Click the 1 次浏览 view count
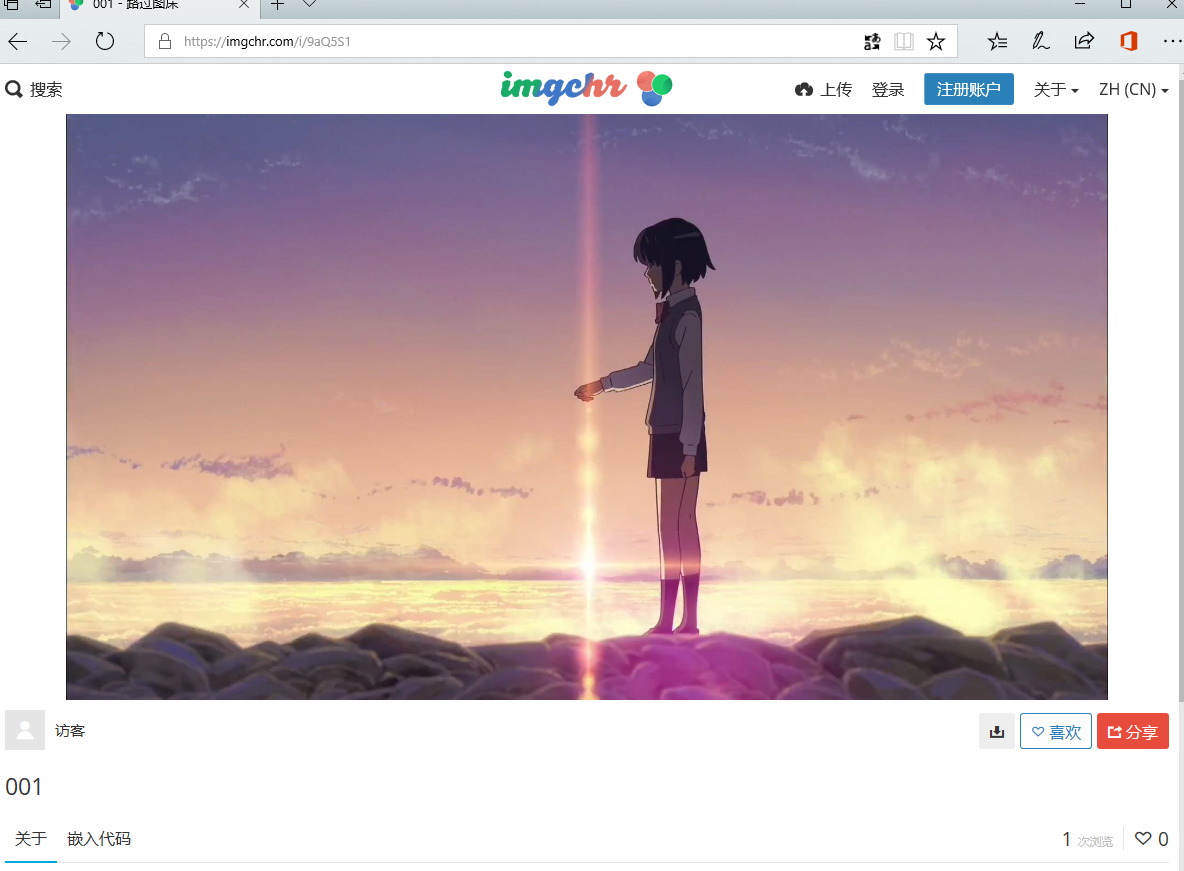1184x871 pixels. click(x=1087, y=840)
